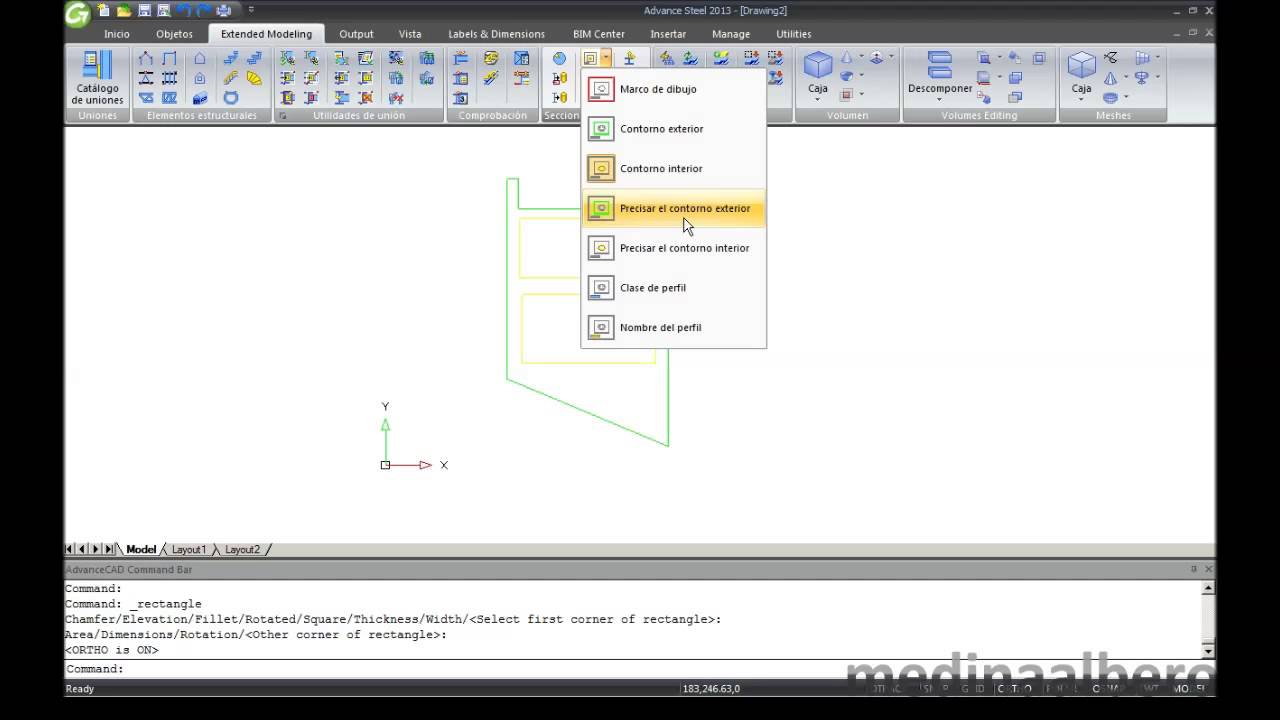Image resolution: width=1280 pixels, height=720 pixels.
Task: Select the Clase de perfil icon
Action: tap(600, 288)
